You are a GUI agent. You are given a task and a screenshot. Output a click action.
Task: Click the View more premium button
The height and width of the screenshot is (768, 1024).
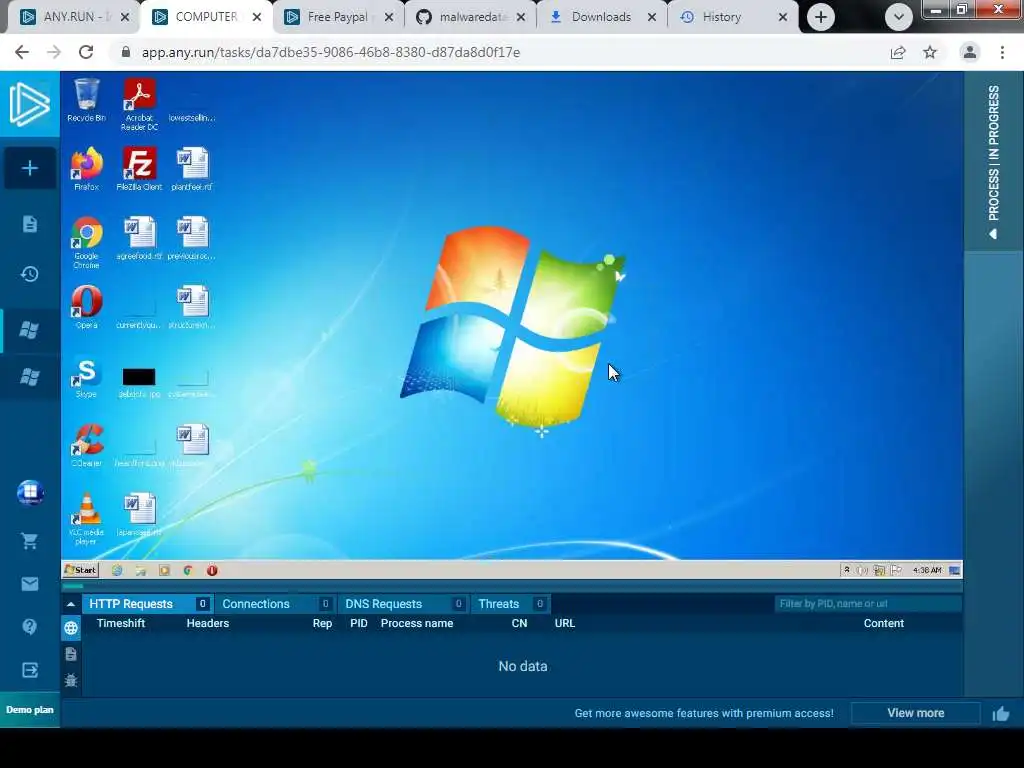[916, 713]
